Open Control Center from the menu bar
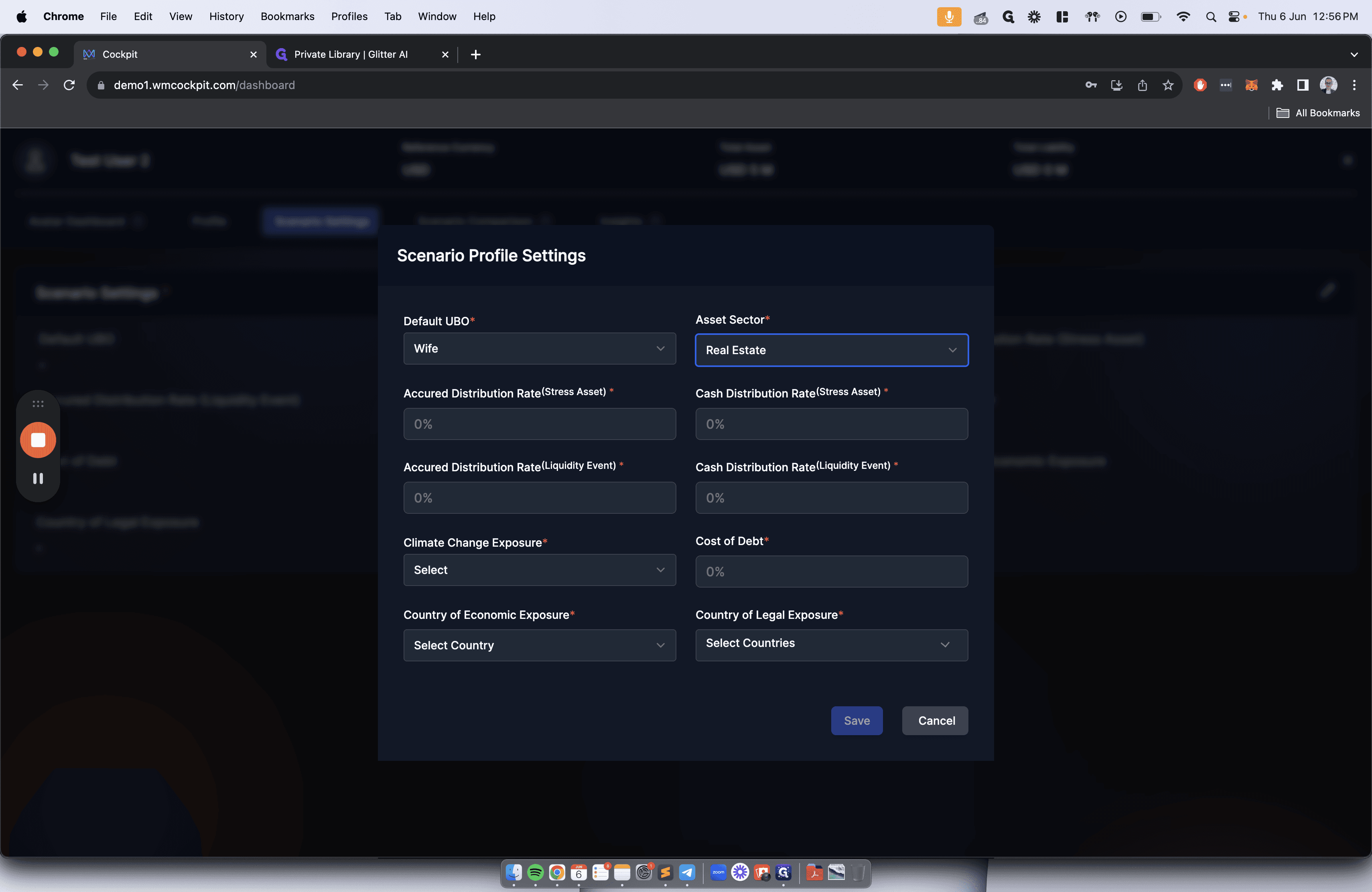1372x892 pixels. point(1234,17)
